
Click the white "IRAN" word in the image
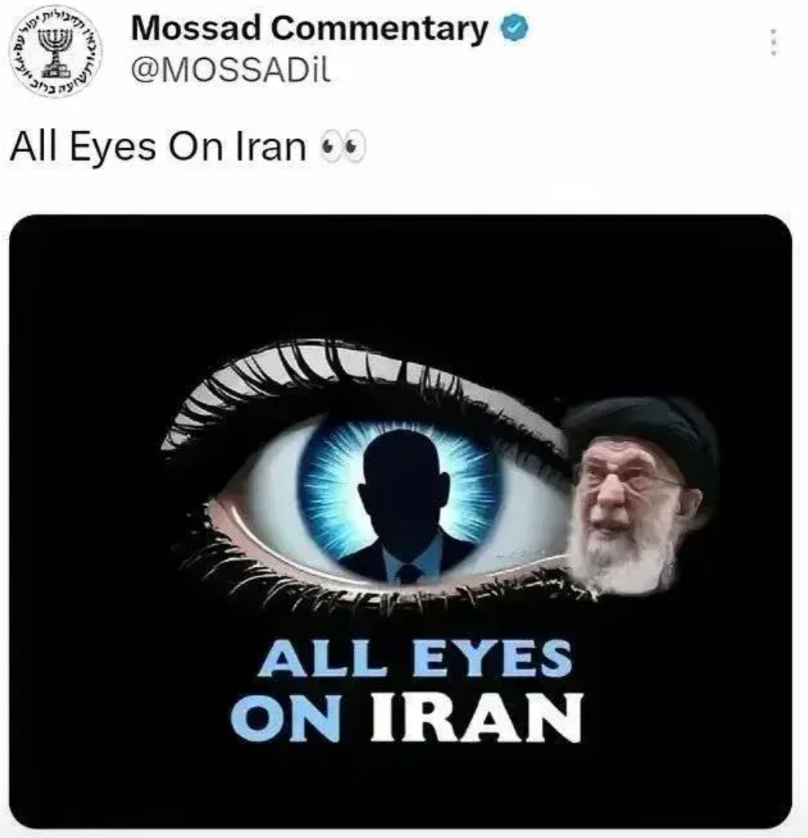(x=476, y=717)
